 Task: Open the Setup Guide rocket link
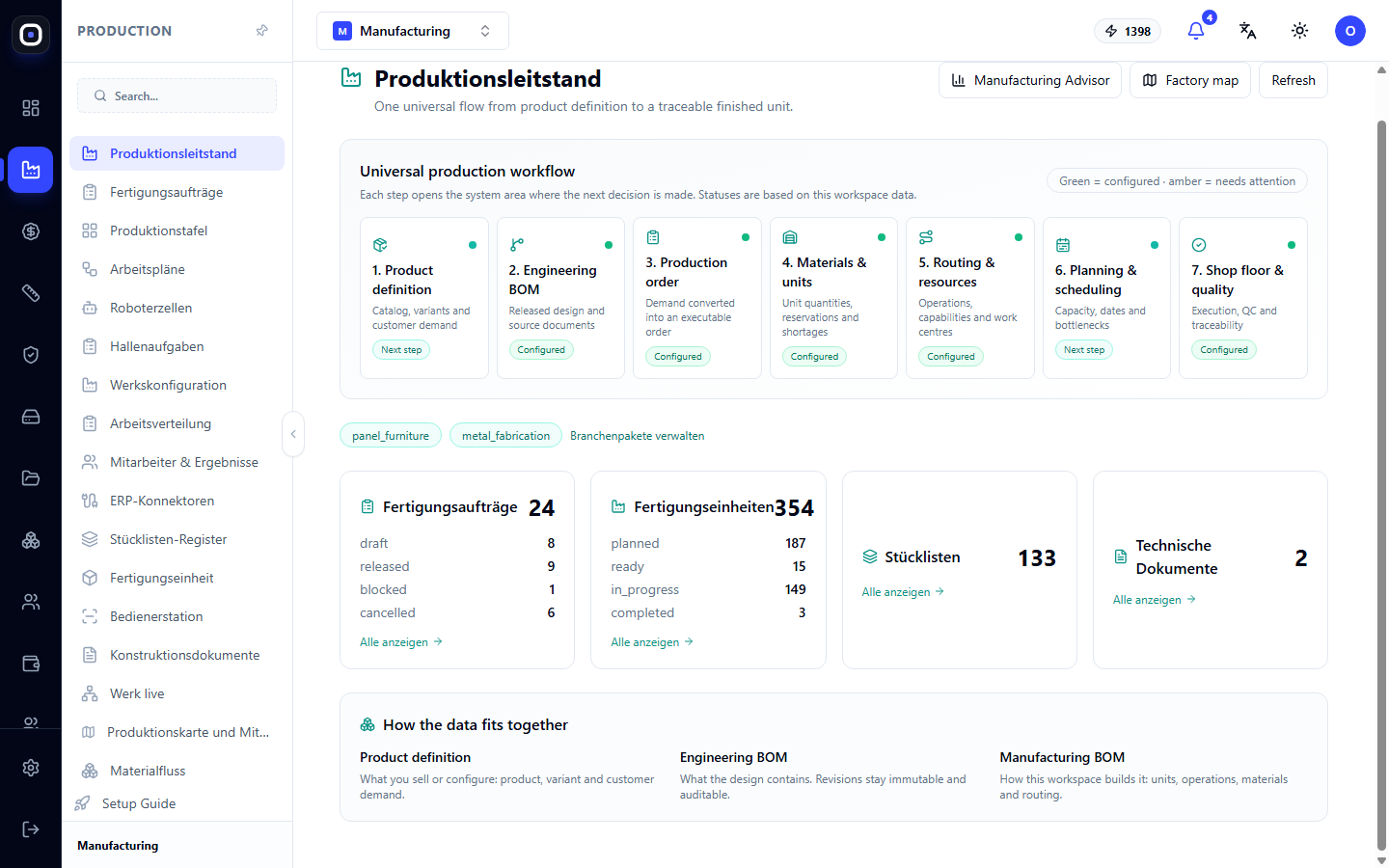click(126, 803)
